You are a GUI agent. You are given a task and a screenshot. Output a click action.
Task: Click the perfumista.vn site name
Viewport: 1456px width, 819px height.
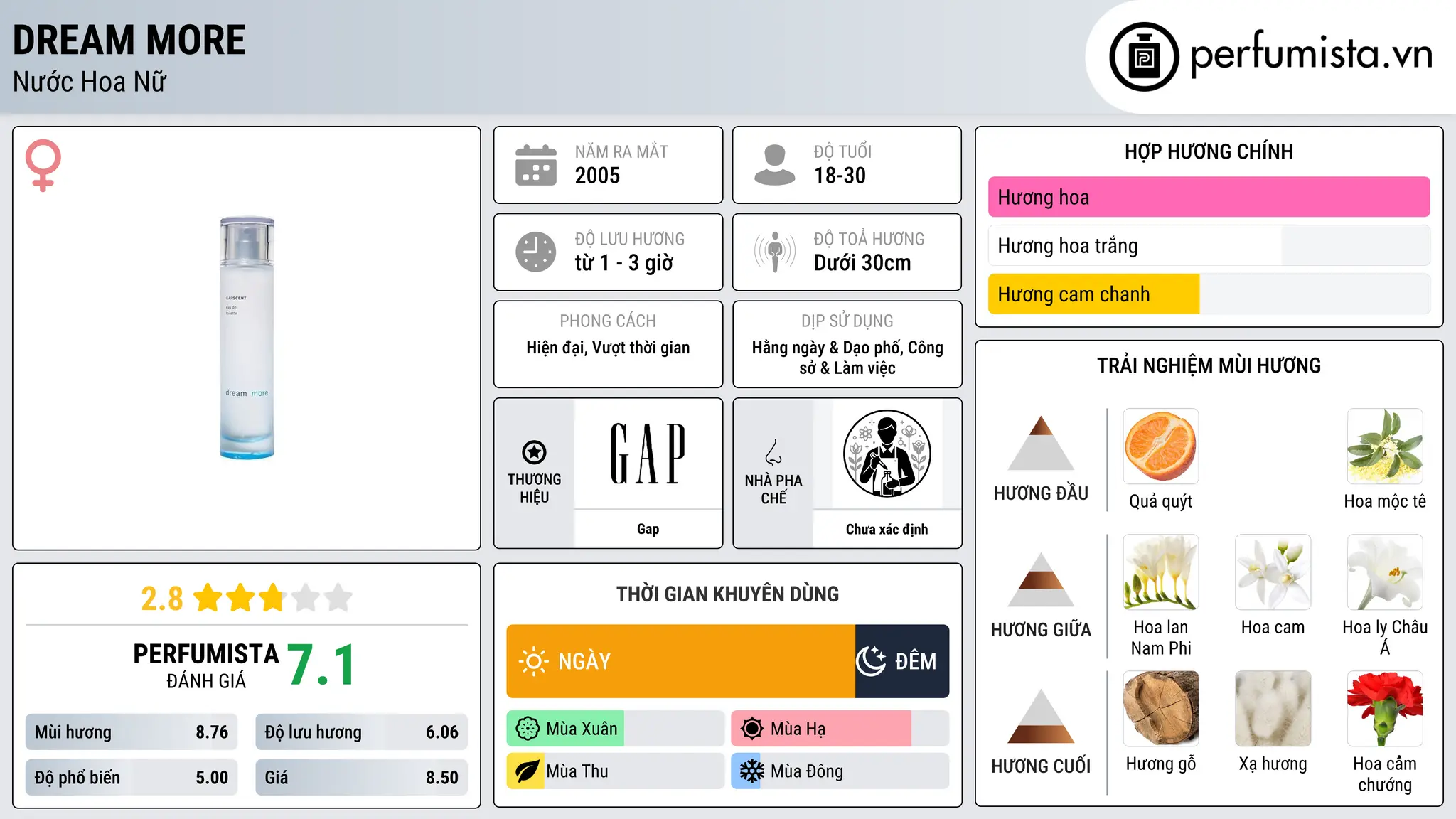tap(1311, 54)
